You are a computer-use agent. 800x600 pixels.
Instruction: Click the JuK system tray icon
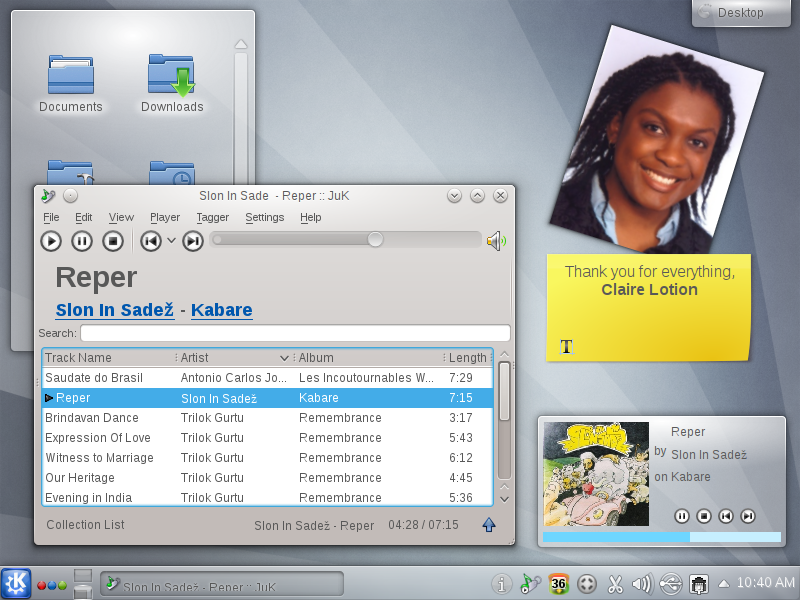coord(530,584)
